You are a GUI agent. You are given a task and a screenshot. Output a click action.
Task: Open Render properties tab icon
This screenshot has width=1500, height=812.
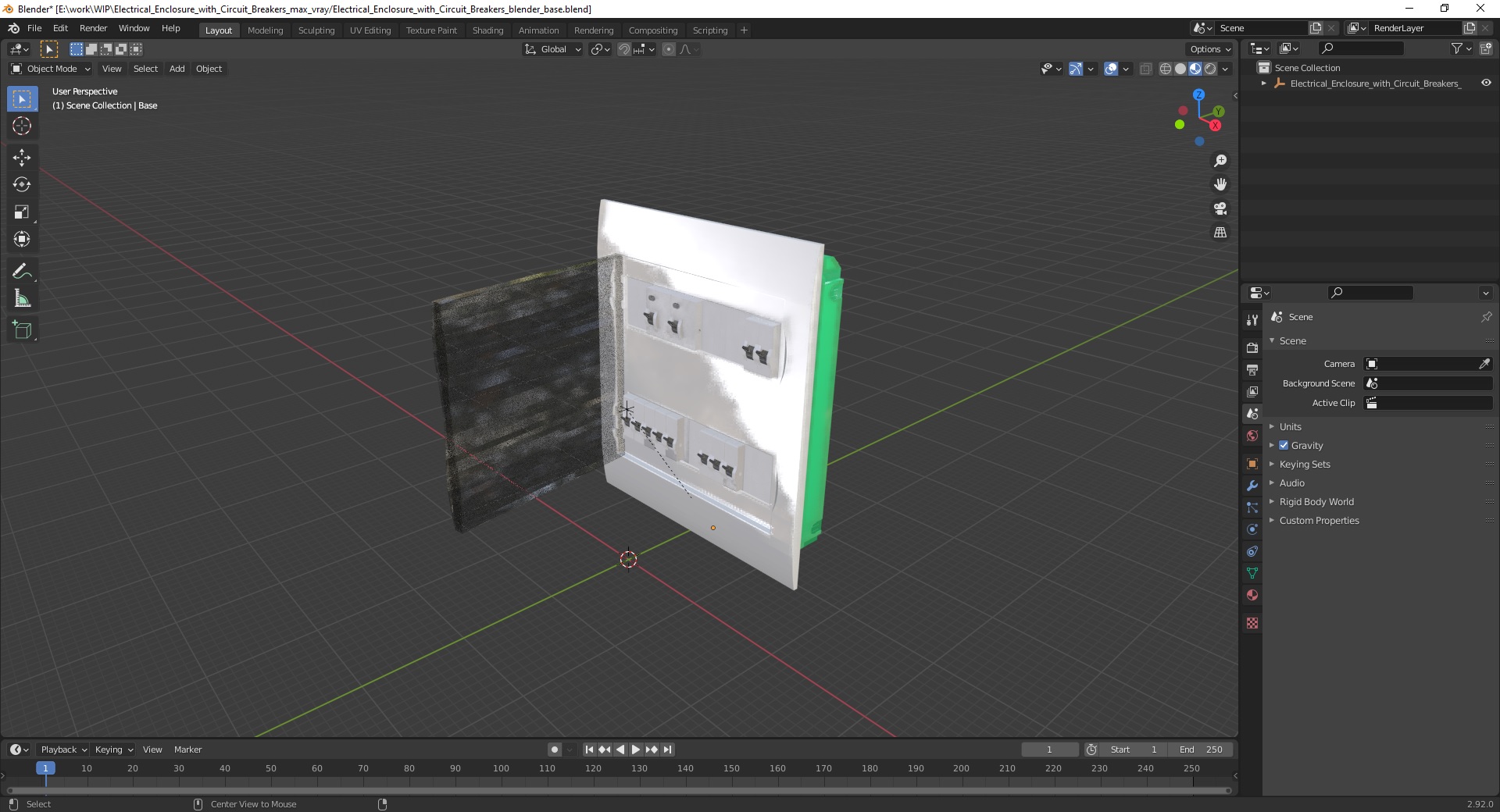tap(1252, 347)
